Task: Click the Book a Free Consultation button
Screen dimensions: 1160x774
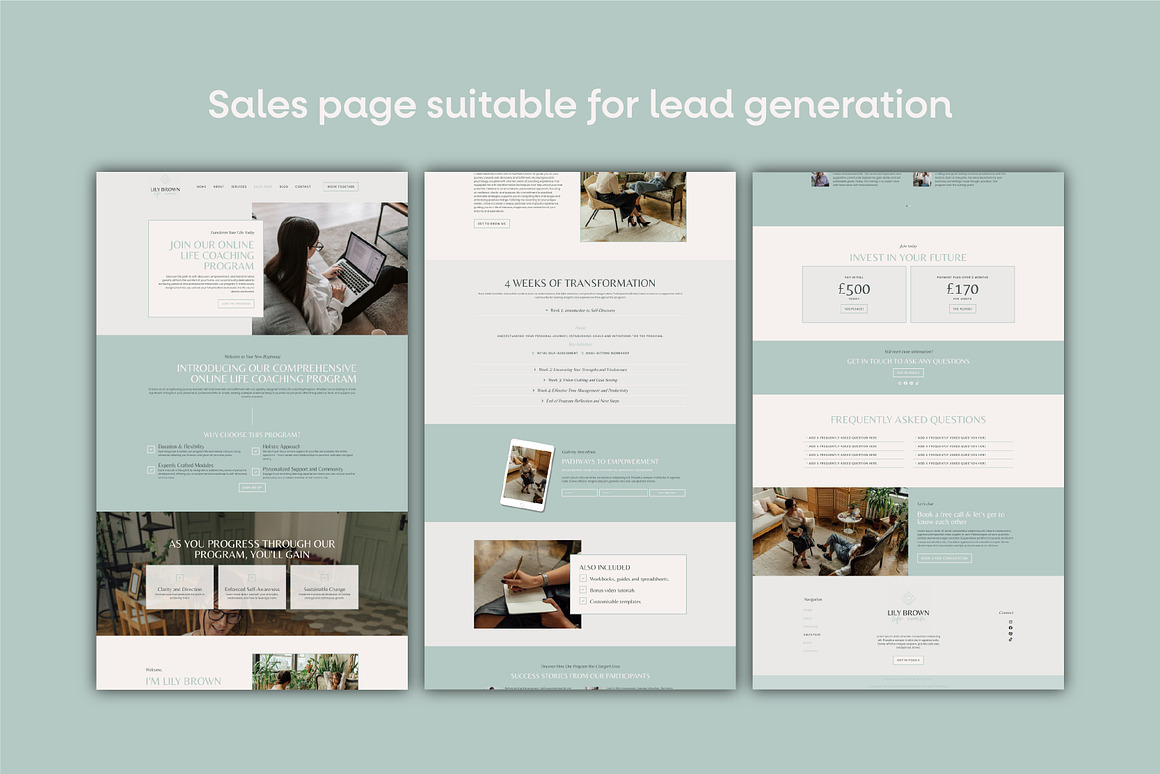Action: coord(944,558)
